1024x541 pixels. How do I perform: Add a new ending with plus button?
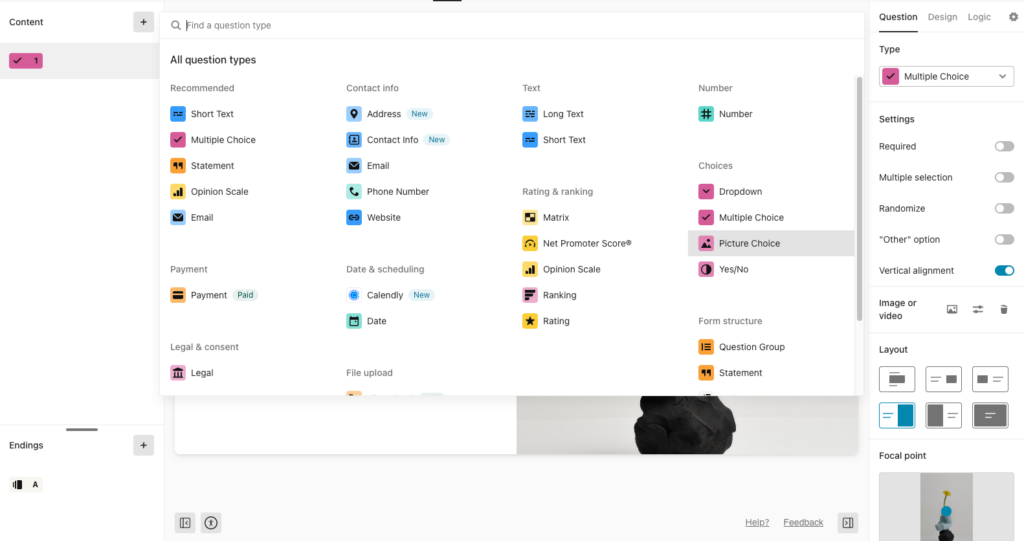pyautogui.click(x=144, y=446)
